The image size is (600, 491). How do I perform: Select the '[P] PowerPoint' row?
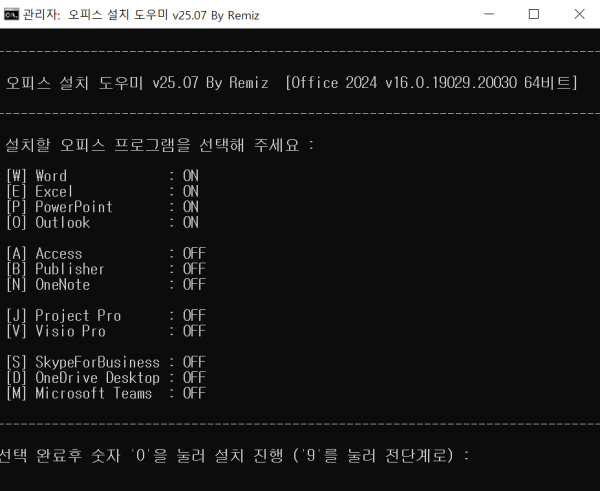point(103,207)
